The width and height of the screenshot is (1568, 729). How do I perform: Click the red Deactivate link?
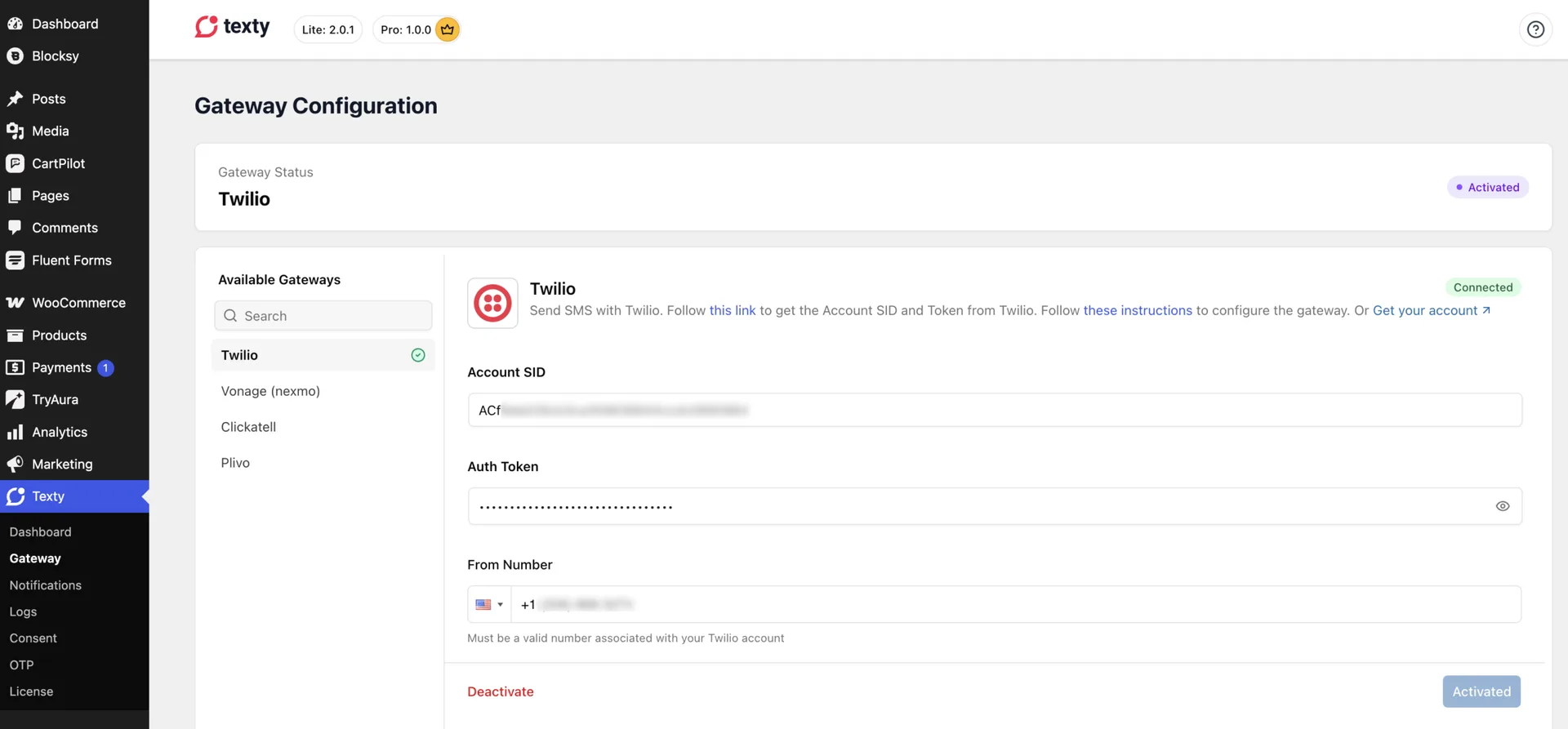501,691
